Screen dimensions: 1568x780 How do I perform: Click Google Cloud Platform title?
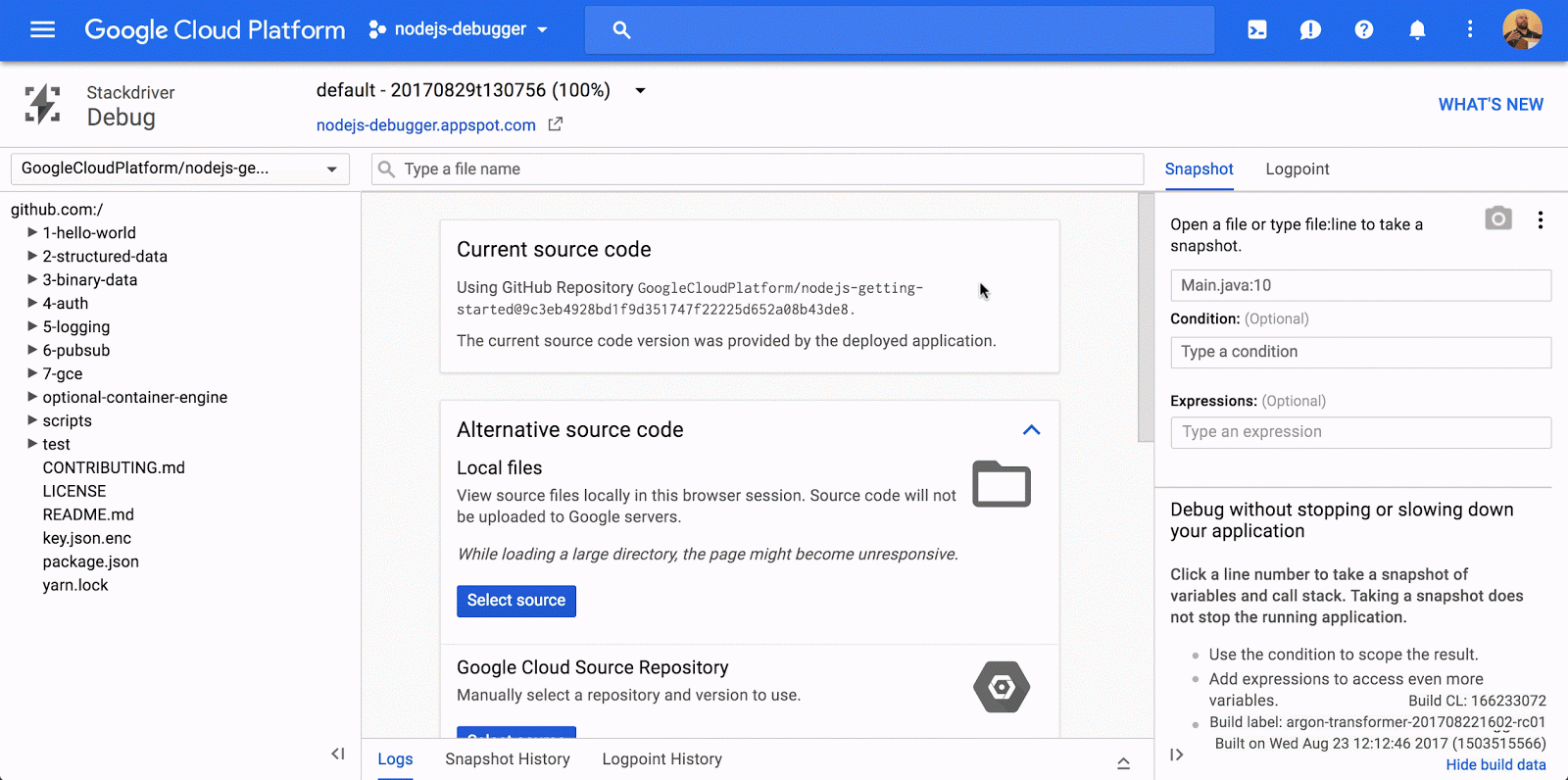click(x=215, y=29)
